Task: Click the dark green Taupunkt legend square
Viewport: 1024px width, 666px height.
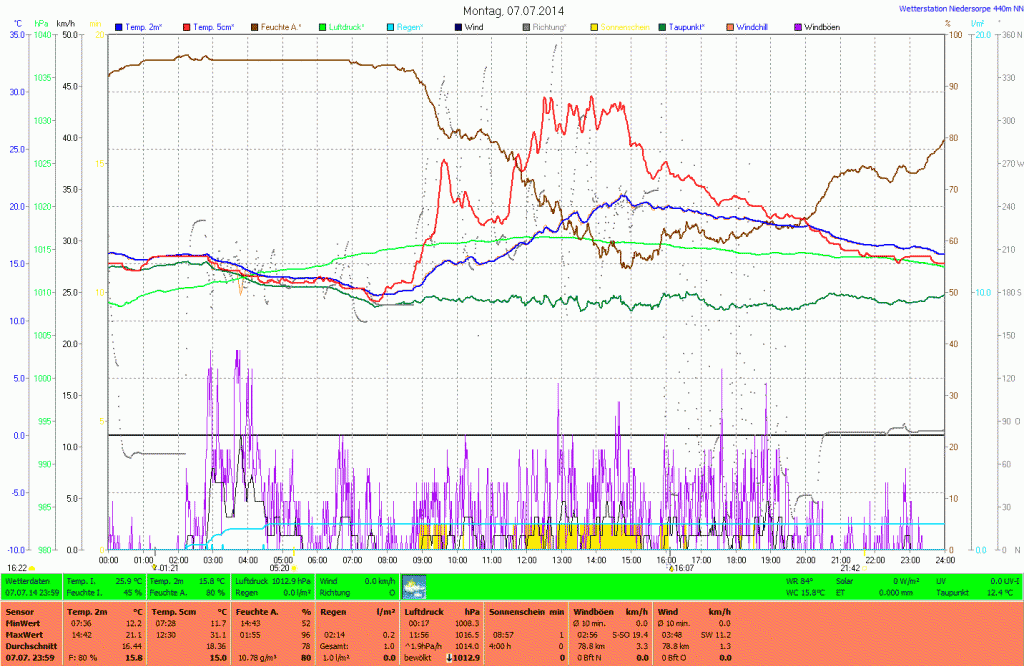Action: 664,26
